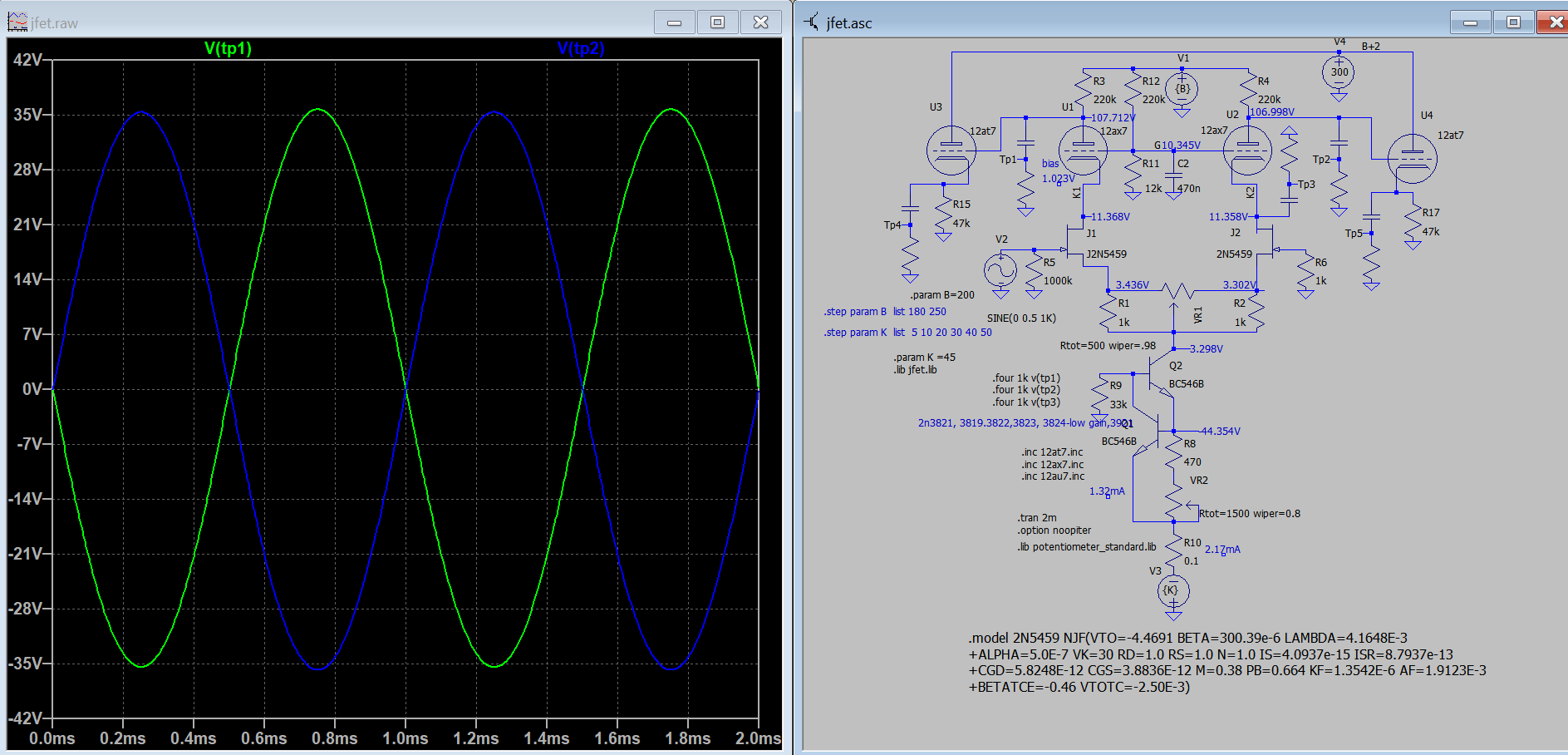This screenshot has width=1568, height=755.
Task: Select the V1 {B} voltage source symbol
Action: pos(1182,88)
